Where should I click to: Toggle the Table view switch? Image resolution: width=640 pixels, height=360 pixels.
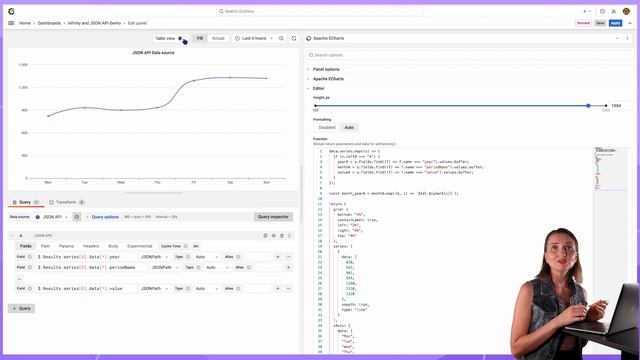[x=182, y=38]
